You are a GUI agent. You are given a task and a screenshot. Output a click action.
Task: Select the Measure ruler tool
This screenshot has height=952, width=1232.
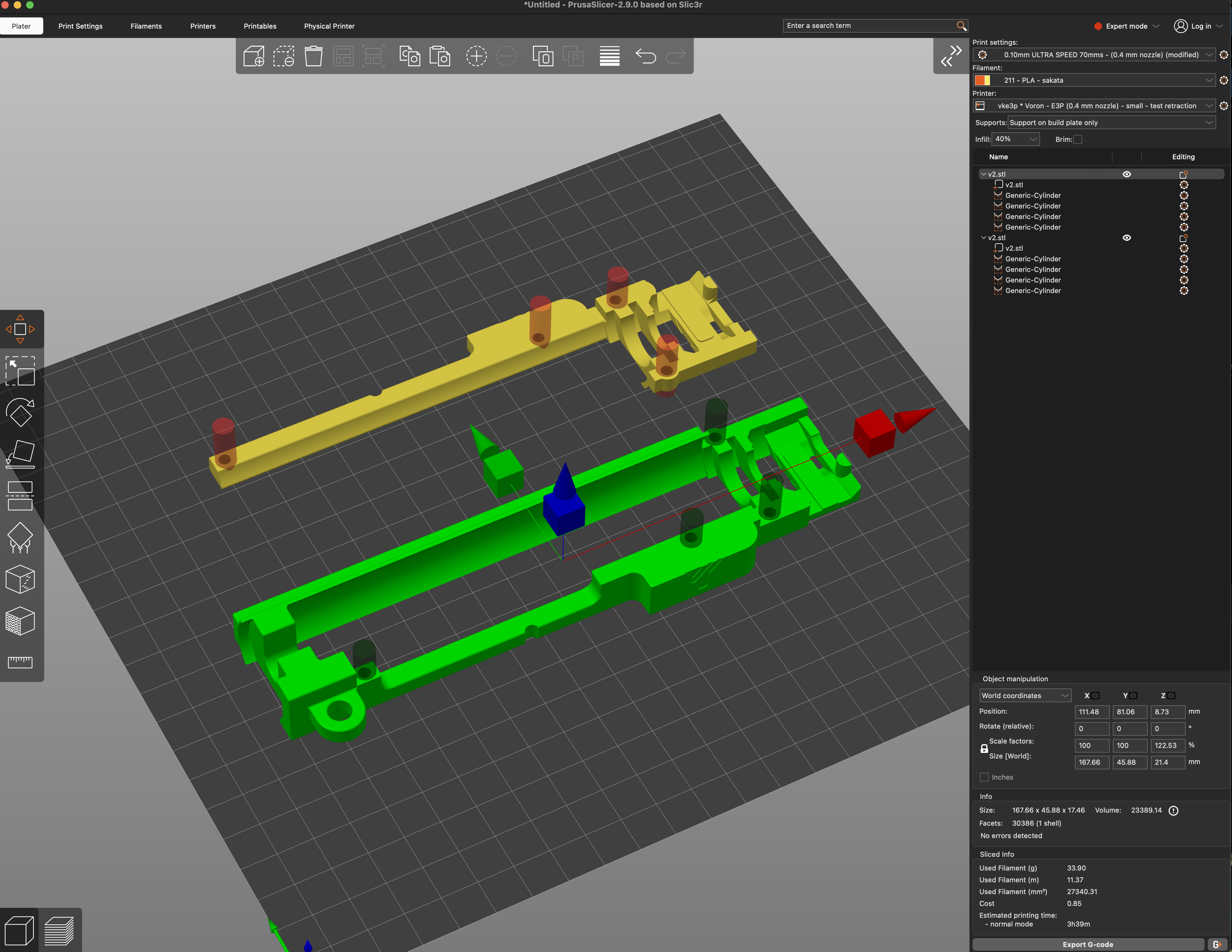coord(20,662)
